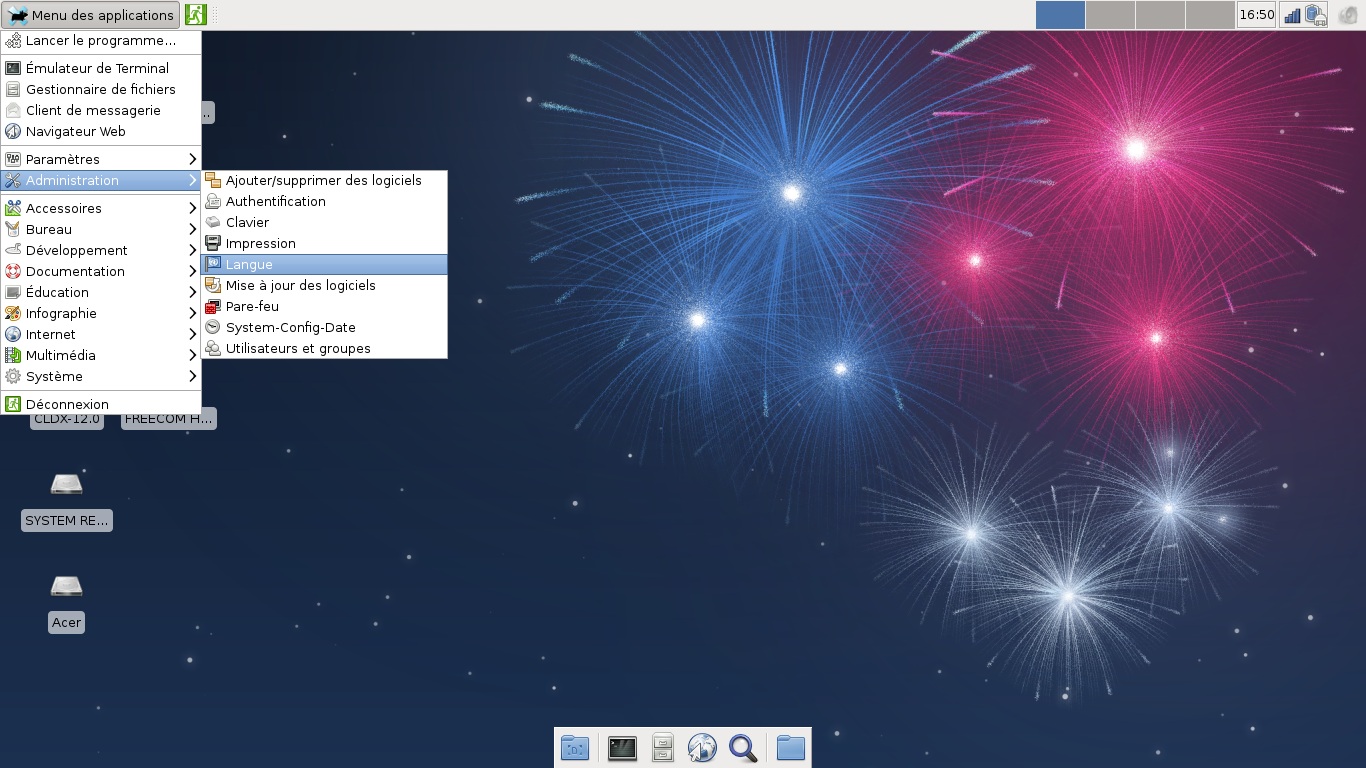Image resolution: width=1366 pixels, height=768 pixels.
Task: Open the Menu des applications button
Action: (91, 15)
